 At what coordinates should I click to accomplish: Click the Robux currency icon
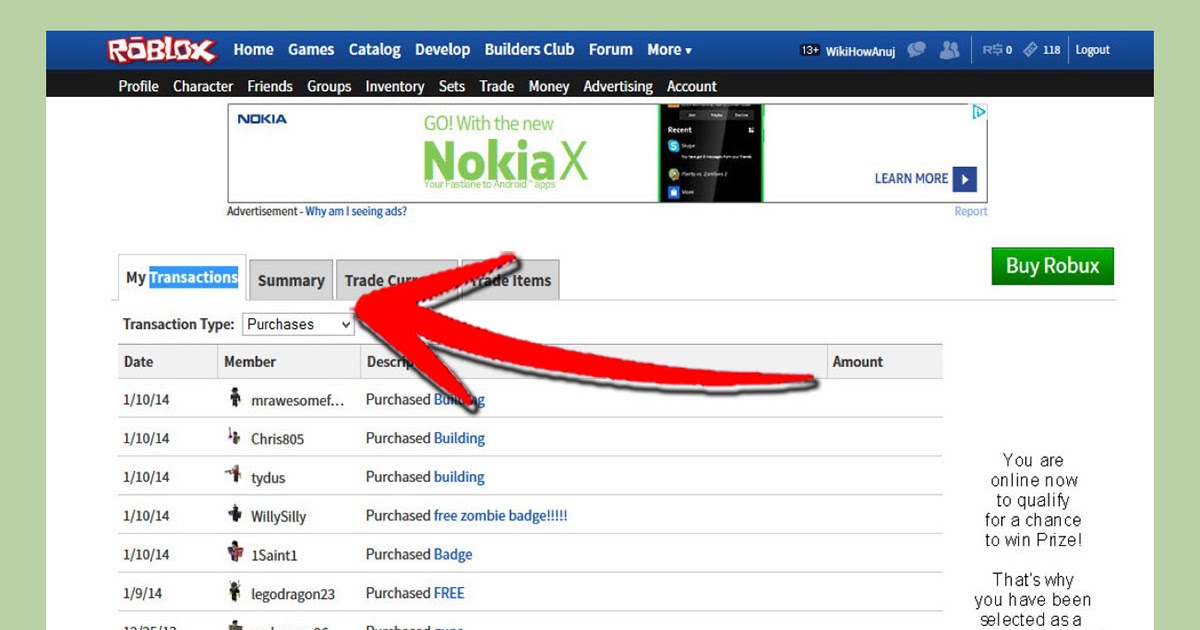coord(993,50)
